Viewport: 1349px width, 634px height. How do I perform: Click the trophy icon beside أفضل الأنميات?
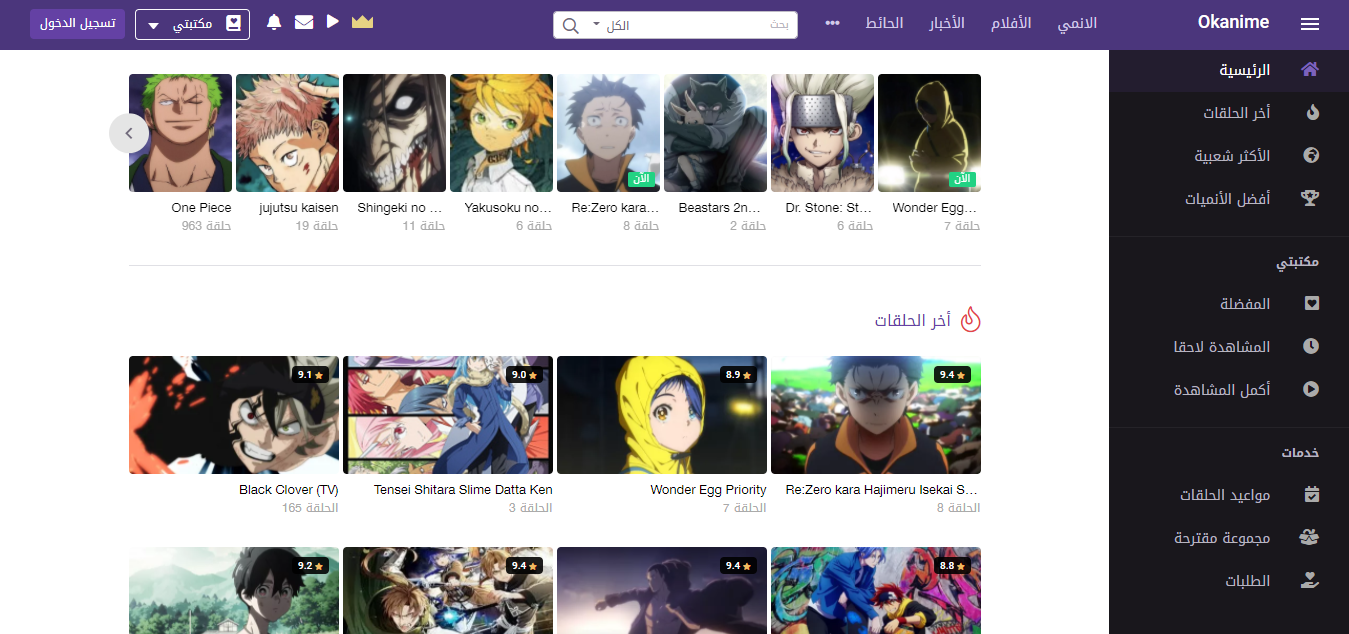[x=1310, y=199]
